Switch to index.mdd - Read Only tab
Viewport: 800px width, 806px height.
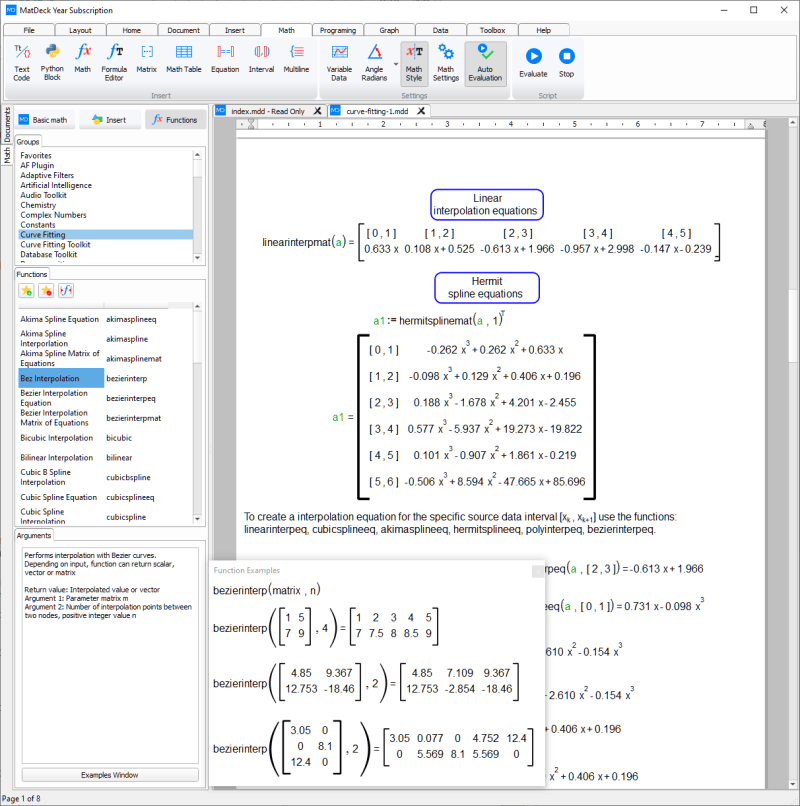(268, 111)
